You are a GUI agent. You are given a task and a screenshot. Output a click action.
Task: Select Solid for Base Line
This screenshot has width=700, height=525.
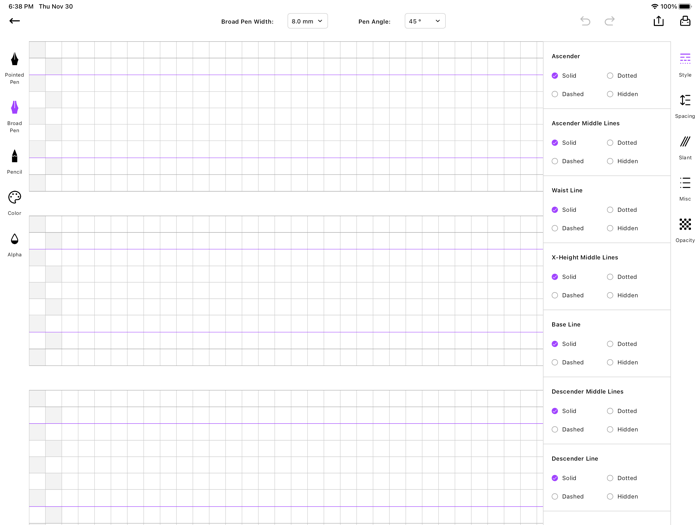point(564,344)
